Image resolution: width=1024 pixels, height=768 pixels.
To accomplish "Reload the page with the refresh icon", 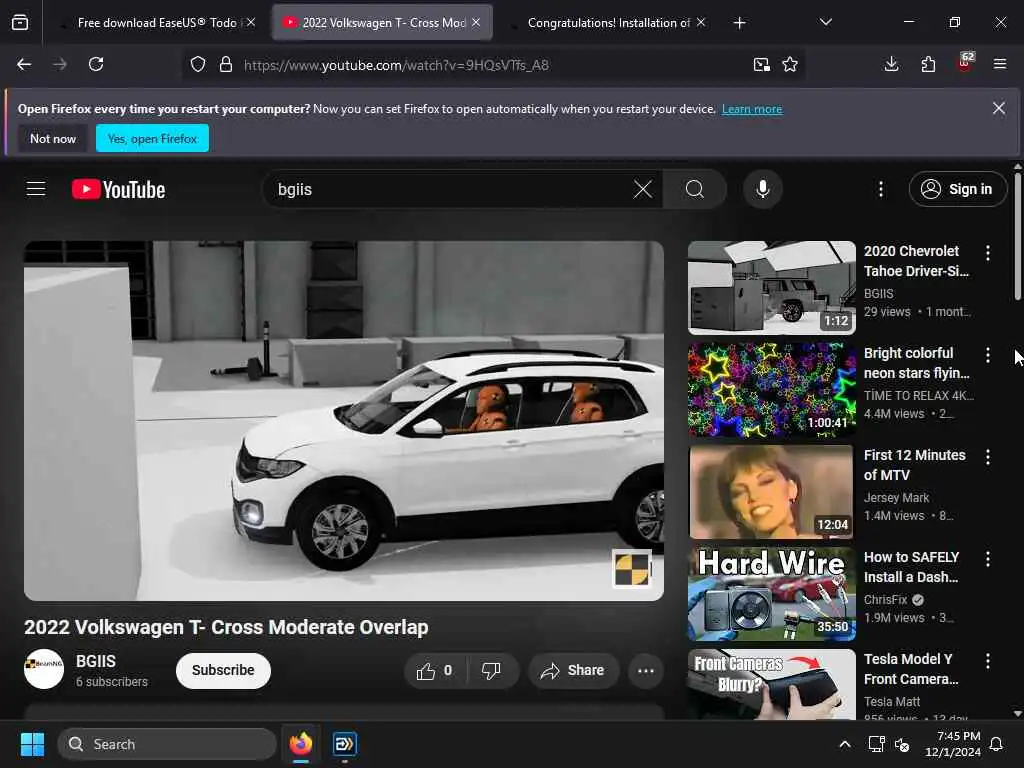I will coord(96,64).
